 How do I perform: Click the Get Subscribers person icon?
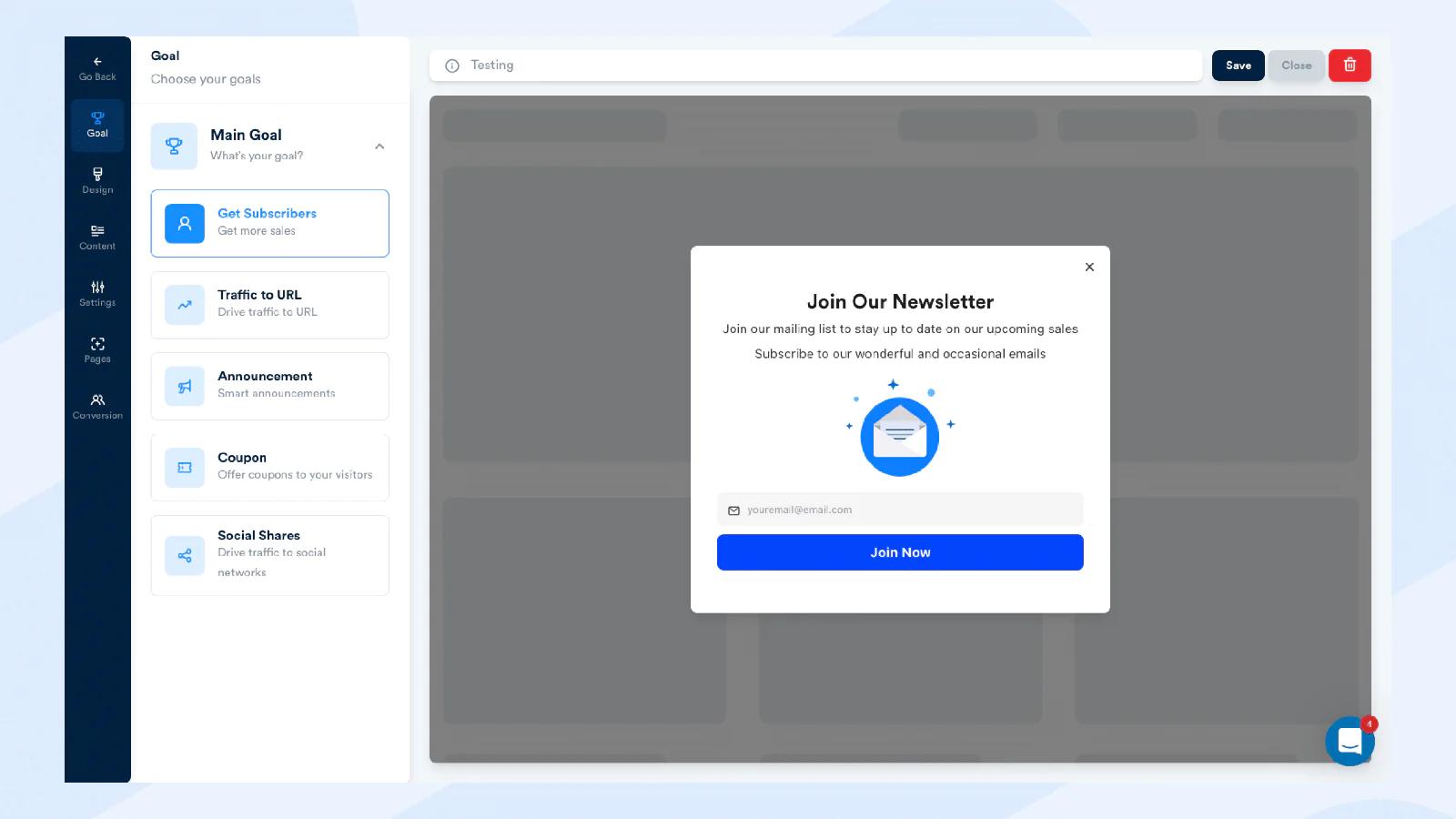185,223
